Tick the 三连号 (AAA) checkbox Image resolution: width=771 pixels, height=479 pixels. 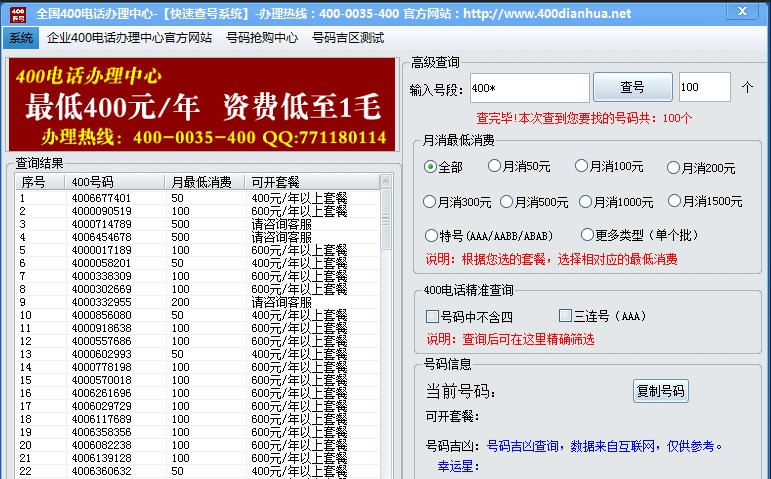pos(565,316)
